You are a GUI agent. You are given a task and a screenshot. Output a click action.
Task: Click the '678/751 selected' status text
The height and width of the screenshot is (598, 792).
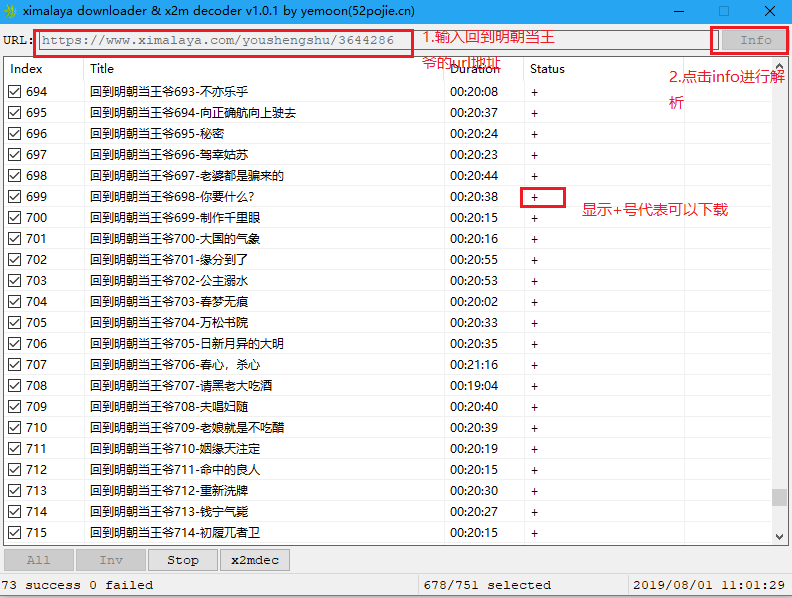tap(487, 585)
